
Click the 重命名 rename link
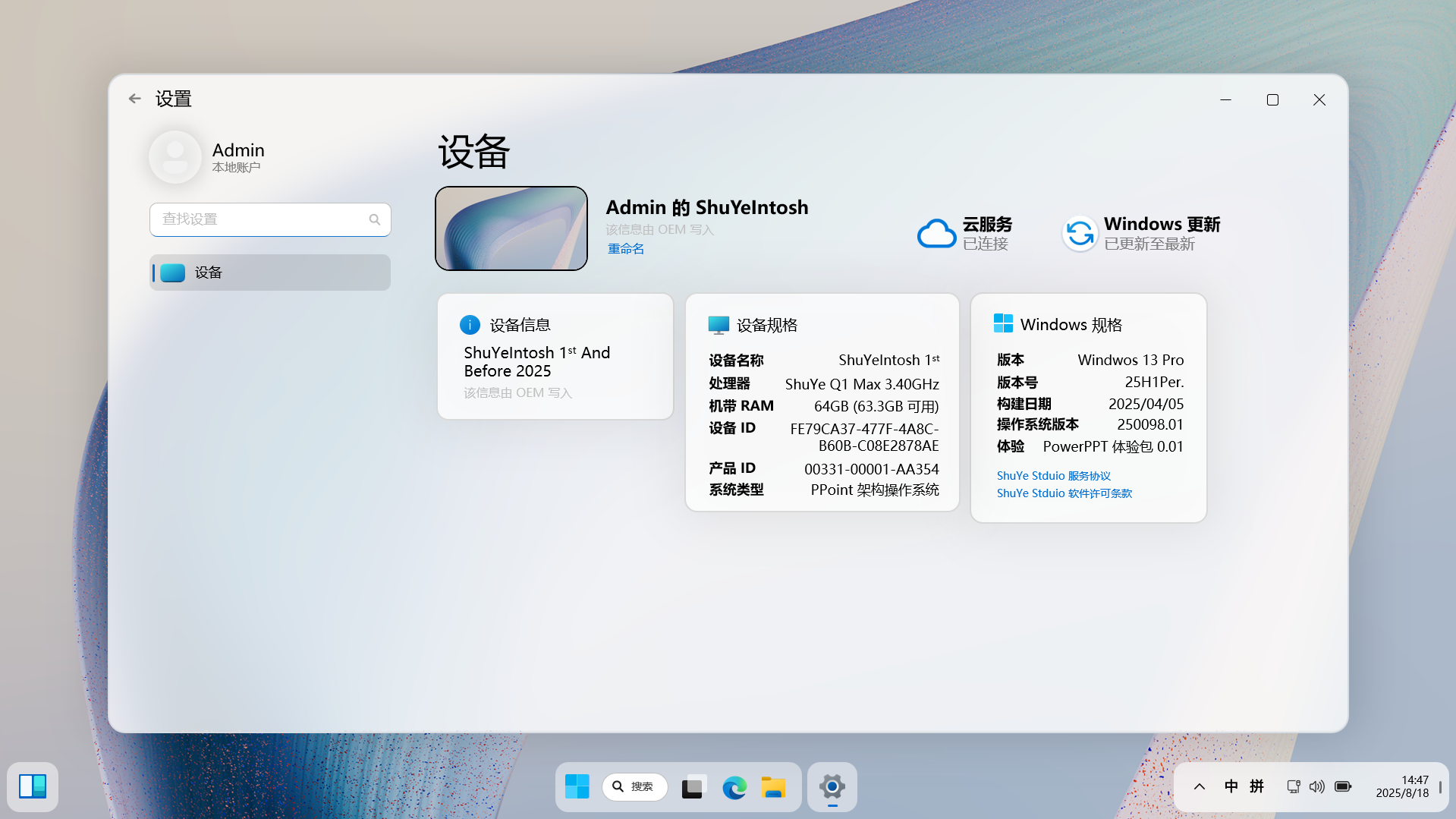[626, 249]
